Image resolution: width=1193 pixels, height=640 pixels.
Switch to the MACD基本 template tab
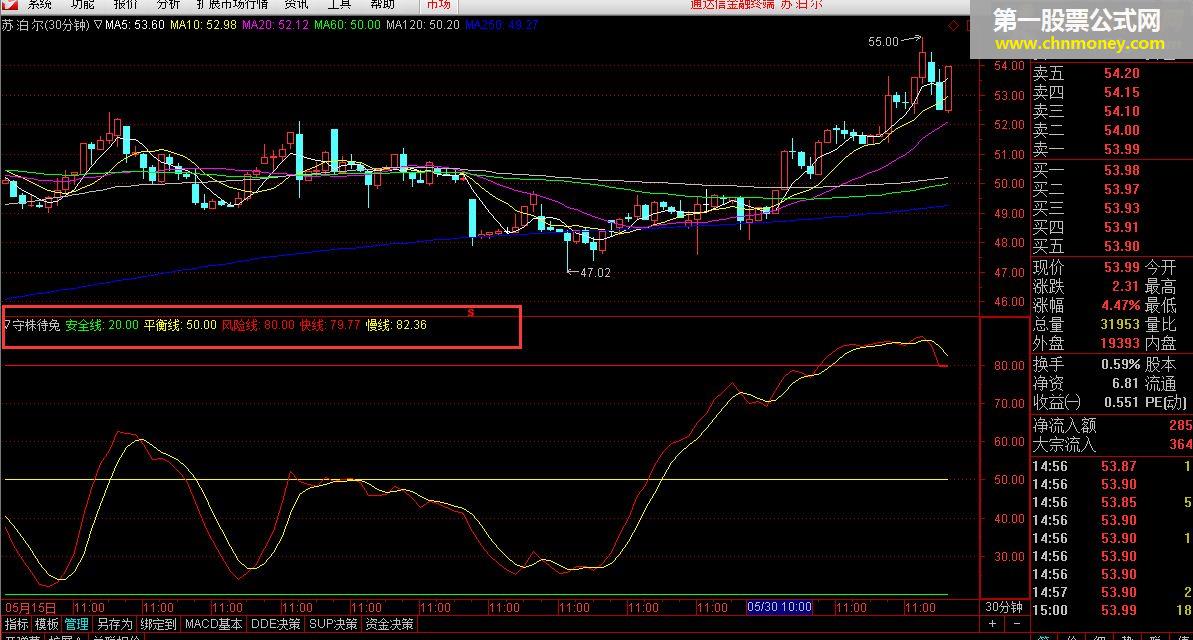click(x=213, y=624)
